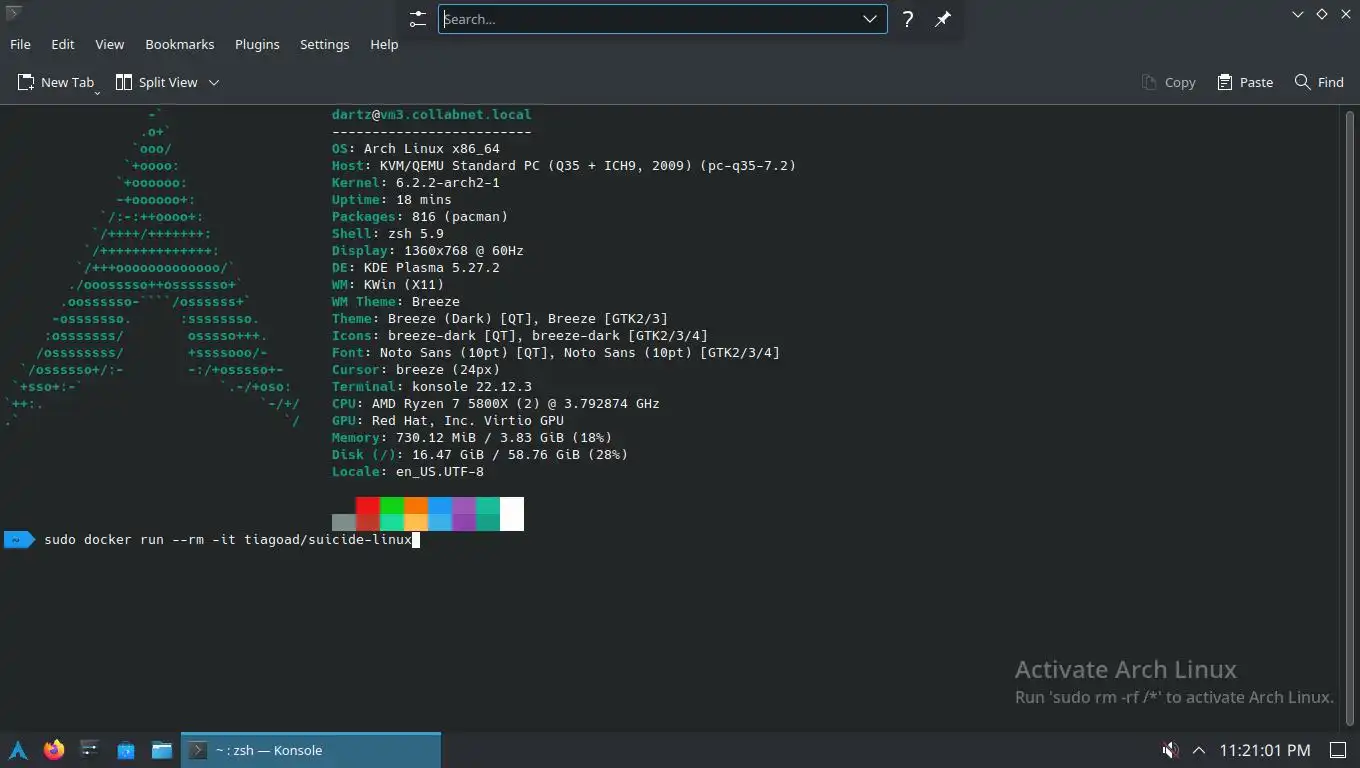Expand the hidden system tray arrow
The image size is (1360, 768).
[1199, 750]
